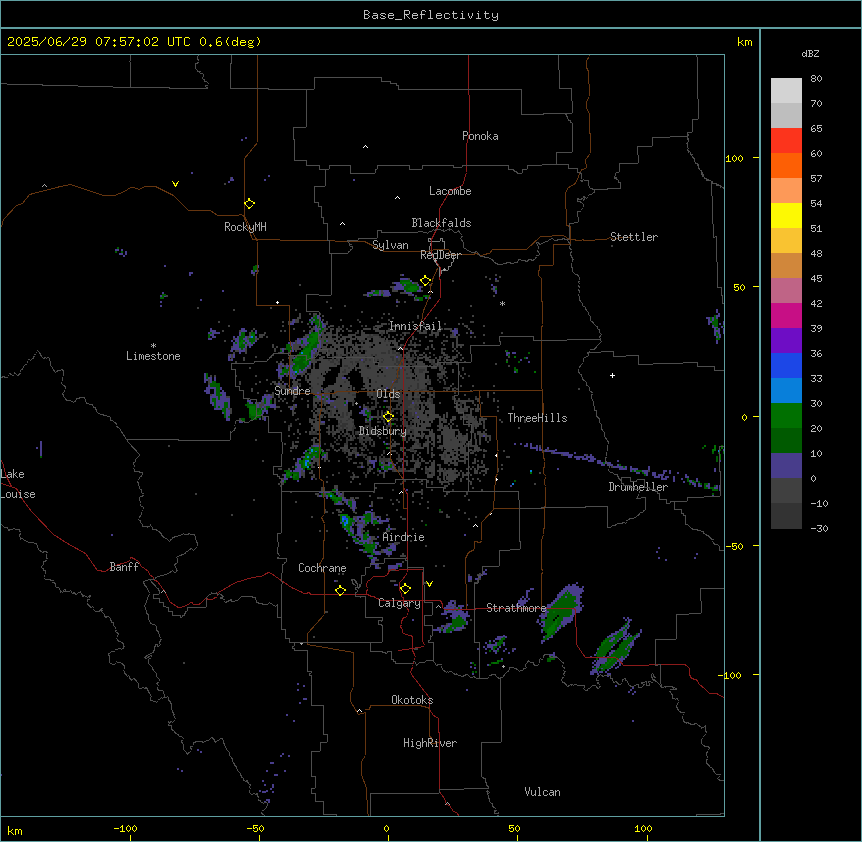The image size is (862, 842).
Task: Select the bright green 30 dBZ legend swatch
Action: click(786, 416)
